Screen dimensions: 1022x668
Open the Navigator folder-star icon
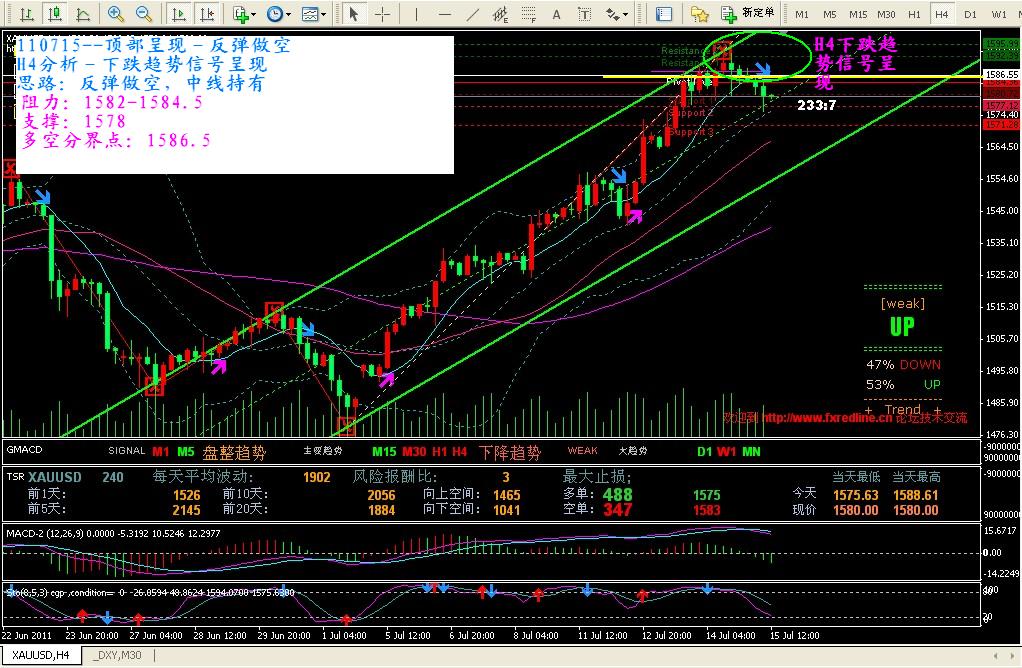(699, 14)
